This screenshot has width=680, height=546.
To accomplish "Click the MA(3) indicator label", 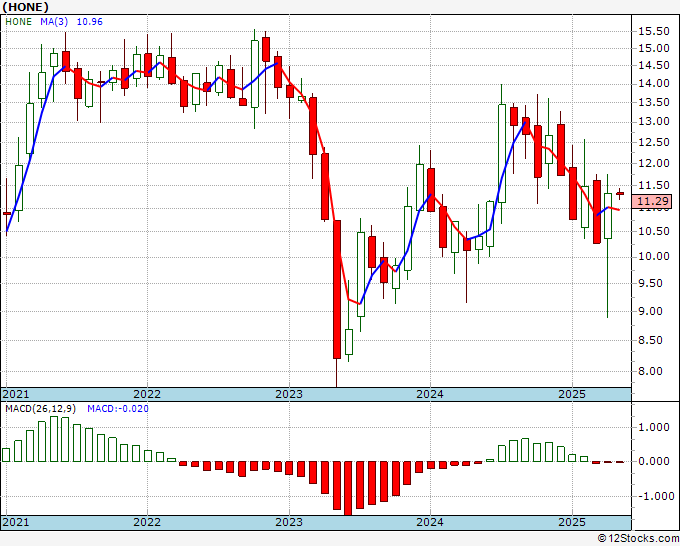I will click(53, 22).
